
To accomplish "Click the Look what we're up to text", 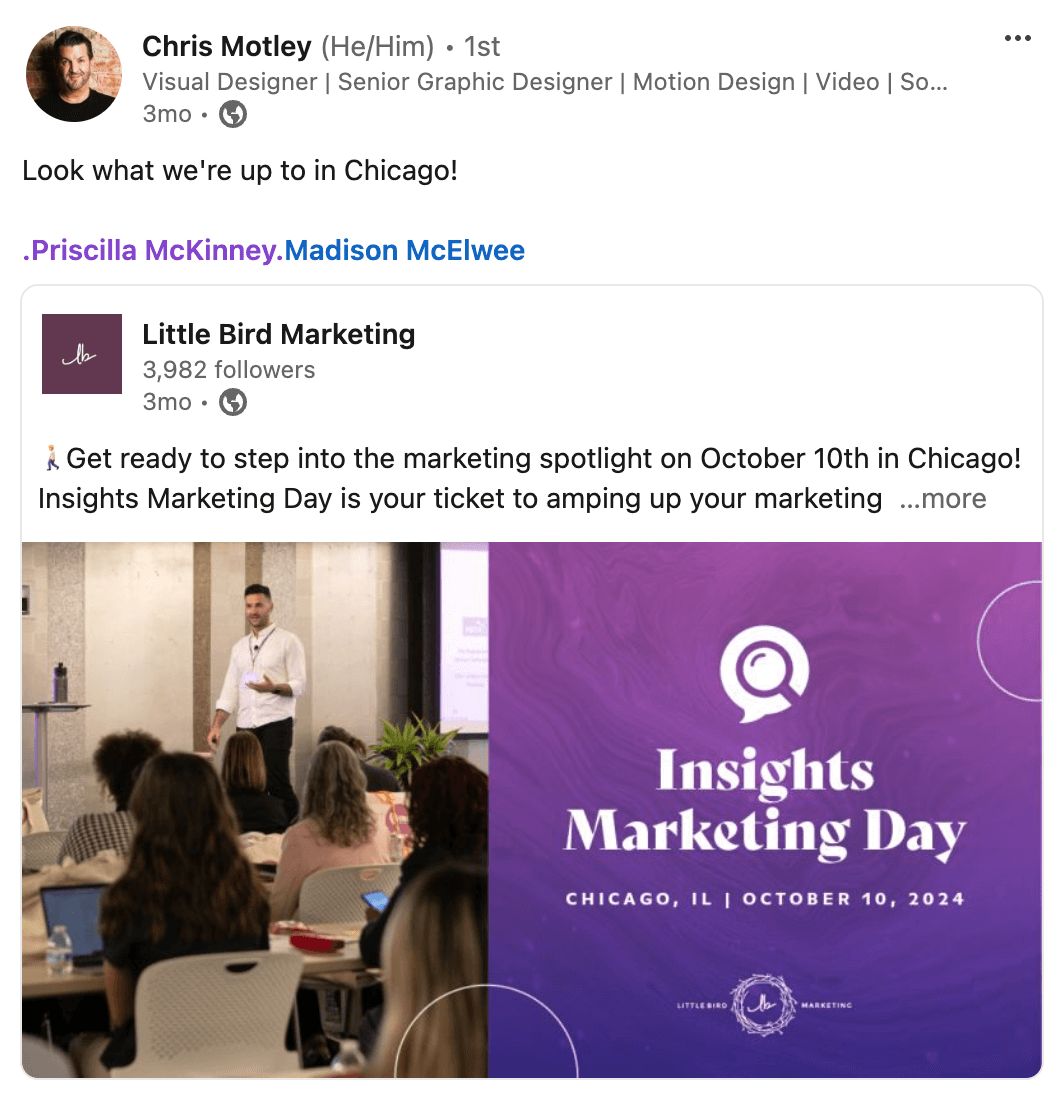I will (x=240, y=171).
